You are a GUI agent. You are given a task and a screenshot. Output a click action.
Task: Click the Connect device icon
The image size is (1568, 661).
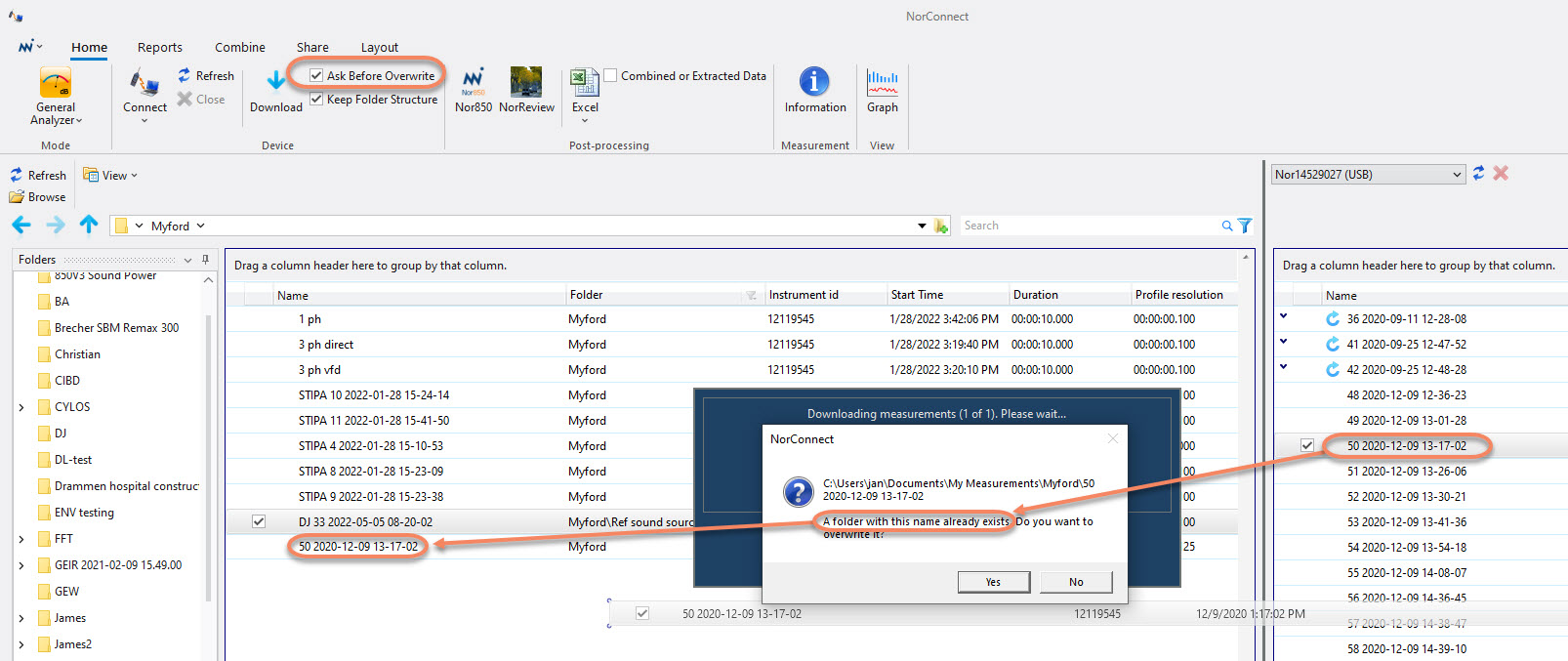click(144, 82)
